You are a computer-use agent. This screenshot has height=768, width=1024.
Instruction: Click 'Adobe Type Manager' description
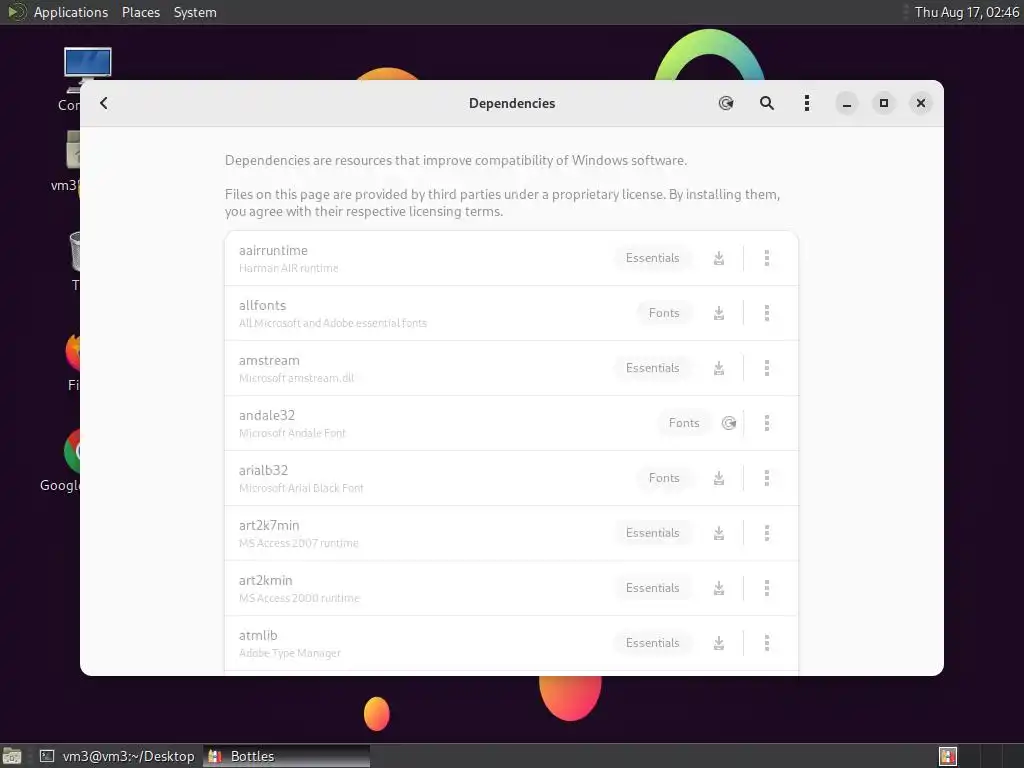[x=289, y=653]
